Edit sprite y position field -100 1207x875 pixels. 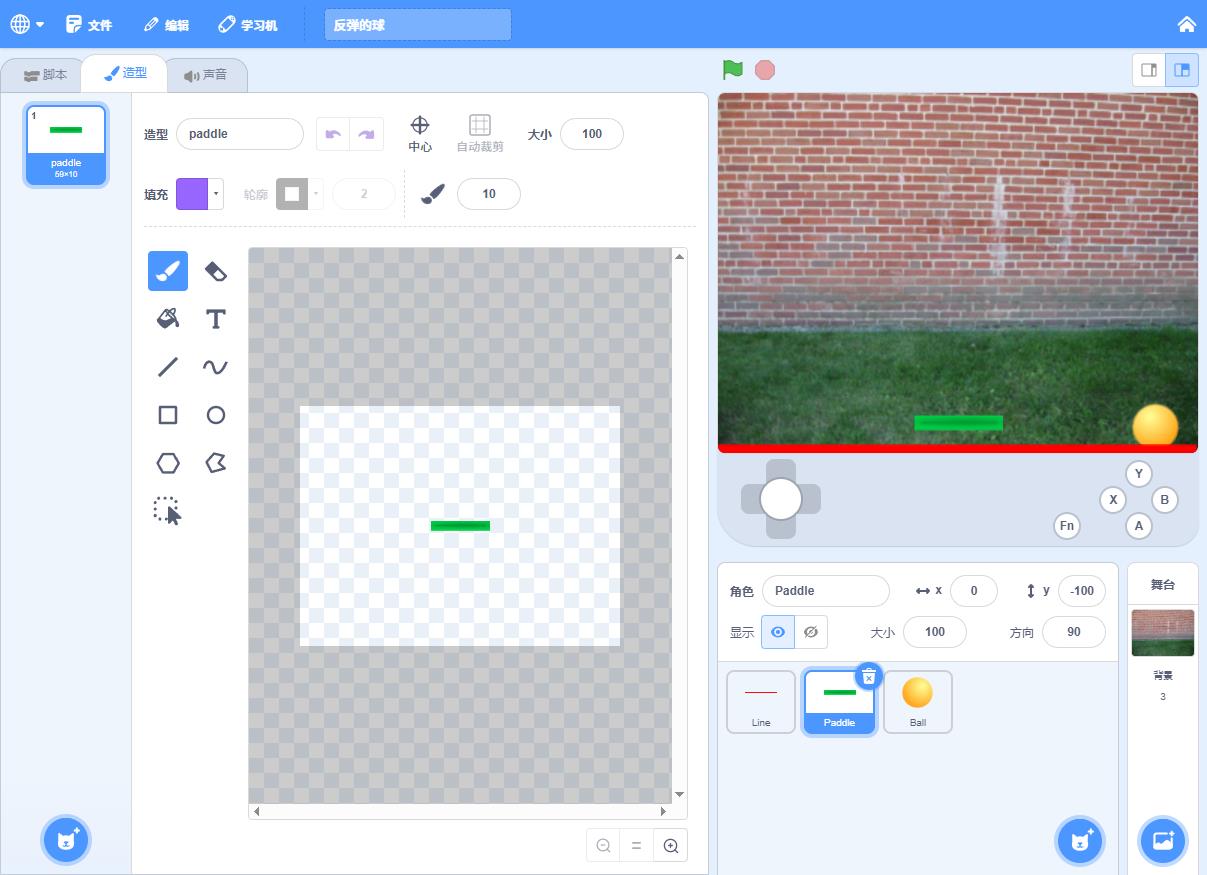(1082, 591)
